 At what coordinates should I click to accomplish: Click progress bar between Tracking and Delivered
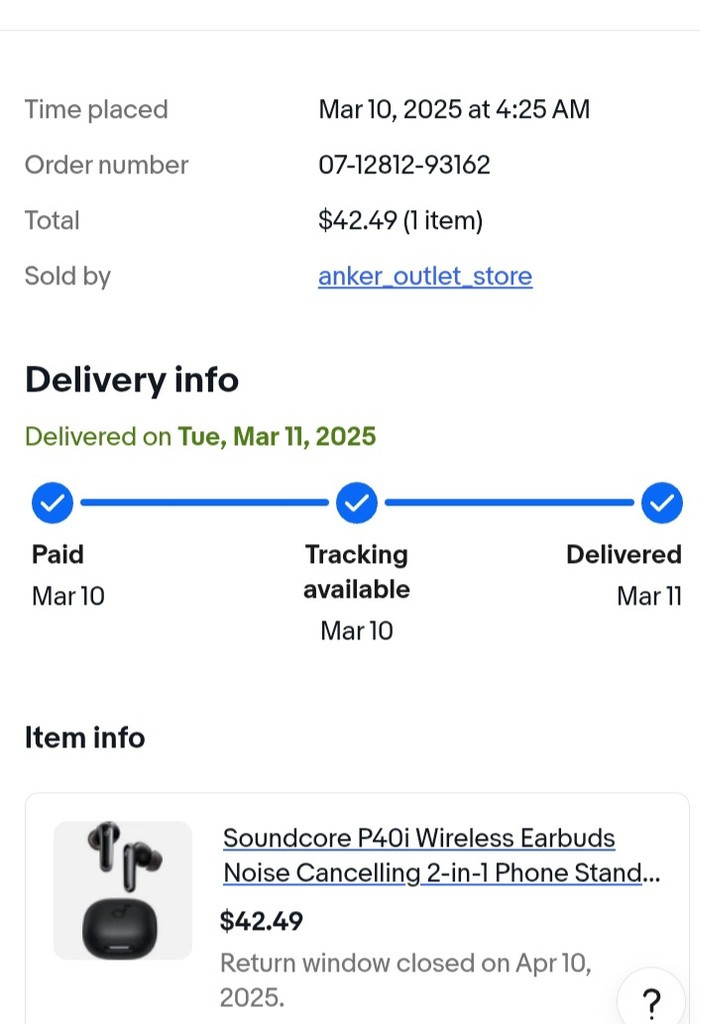click(509, 503)
